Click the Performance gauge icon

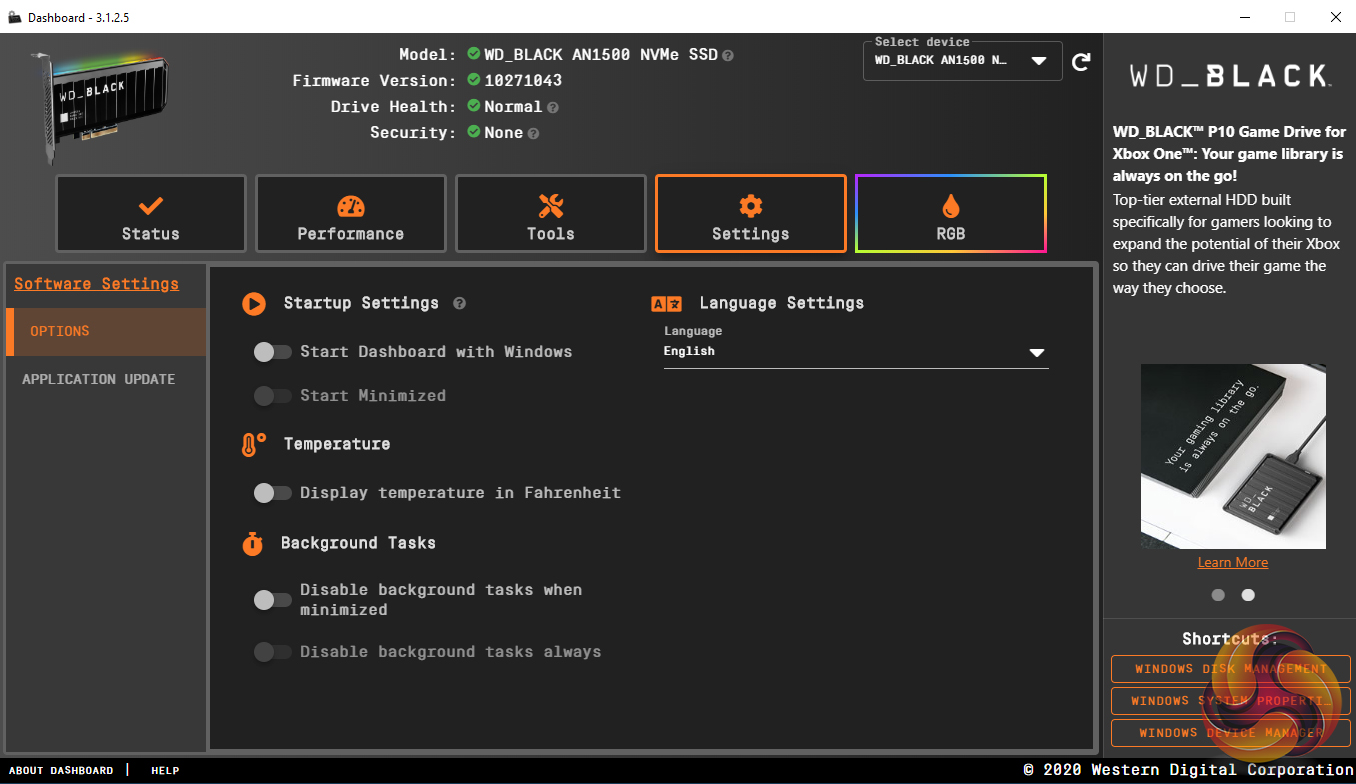click(x=351, y=206)
